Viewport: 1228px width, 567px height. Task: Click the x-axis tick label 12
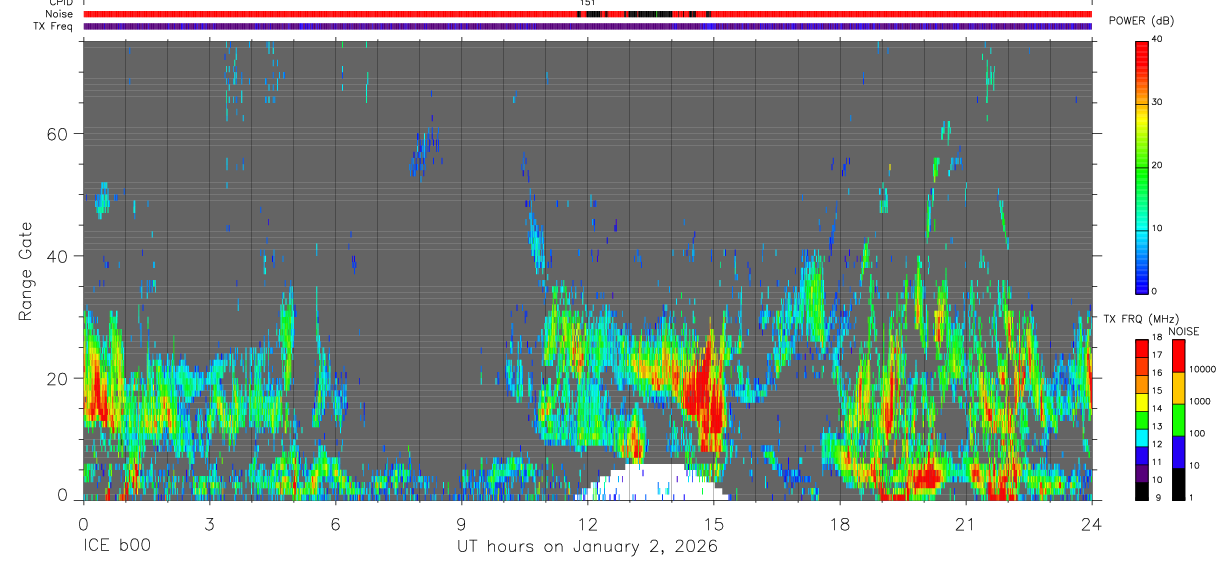(x=587, y=524)
